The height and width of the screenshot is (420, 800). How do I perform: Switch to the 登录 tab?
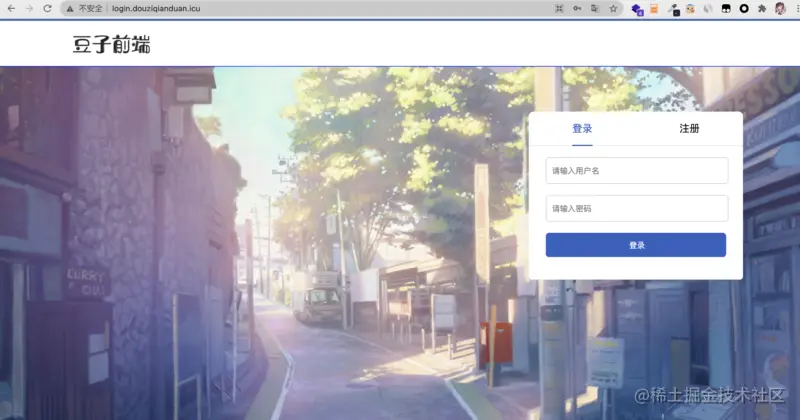pyautogui.click(x=582, y=129)
